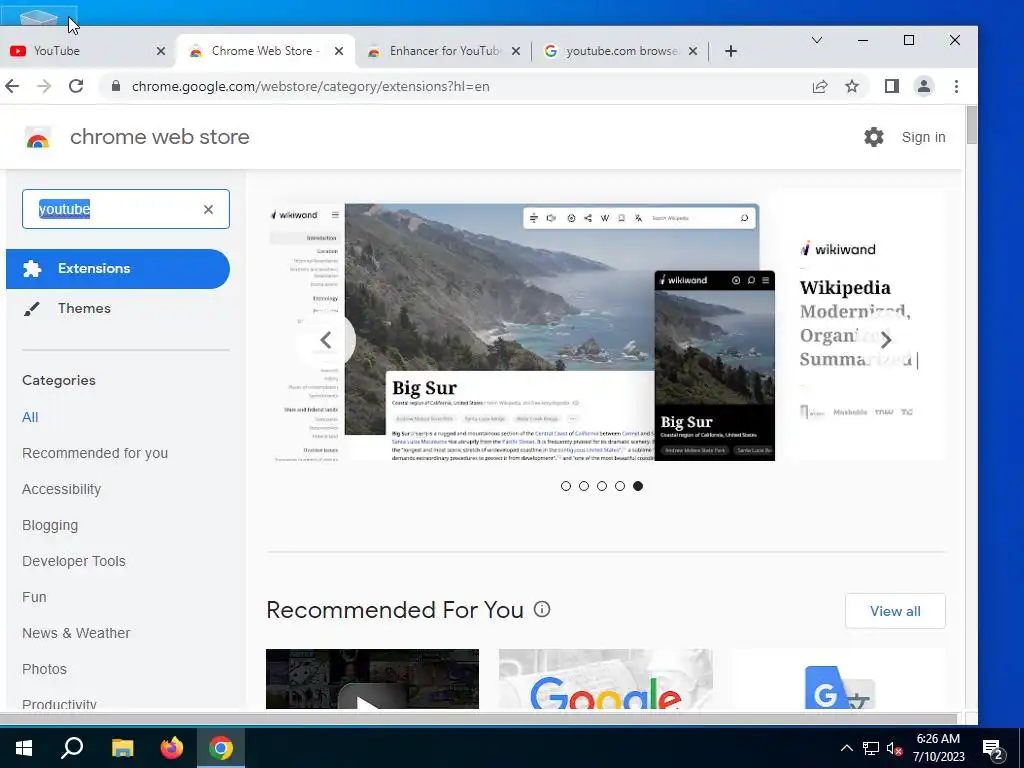Select the third carousel dot
Image resolution: width=1024 pixels, height=768 pixels.
[601, 486]
